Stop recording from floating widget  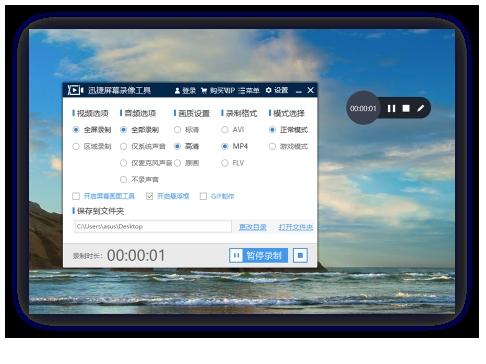406,108
